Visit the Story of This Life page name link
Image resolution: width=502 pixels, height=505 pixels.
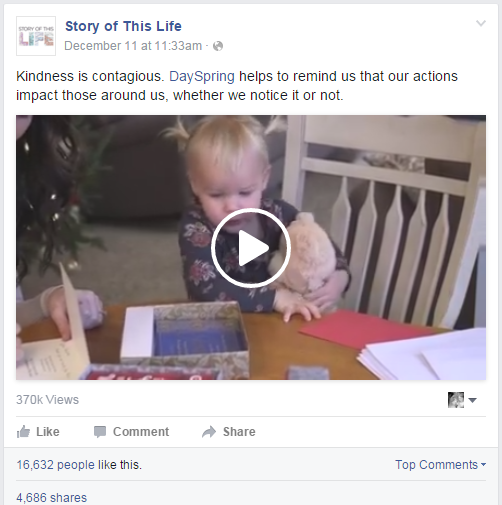[123, 26]
